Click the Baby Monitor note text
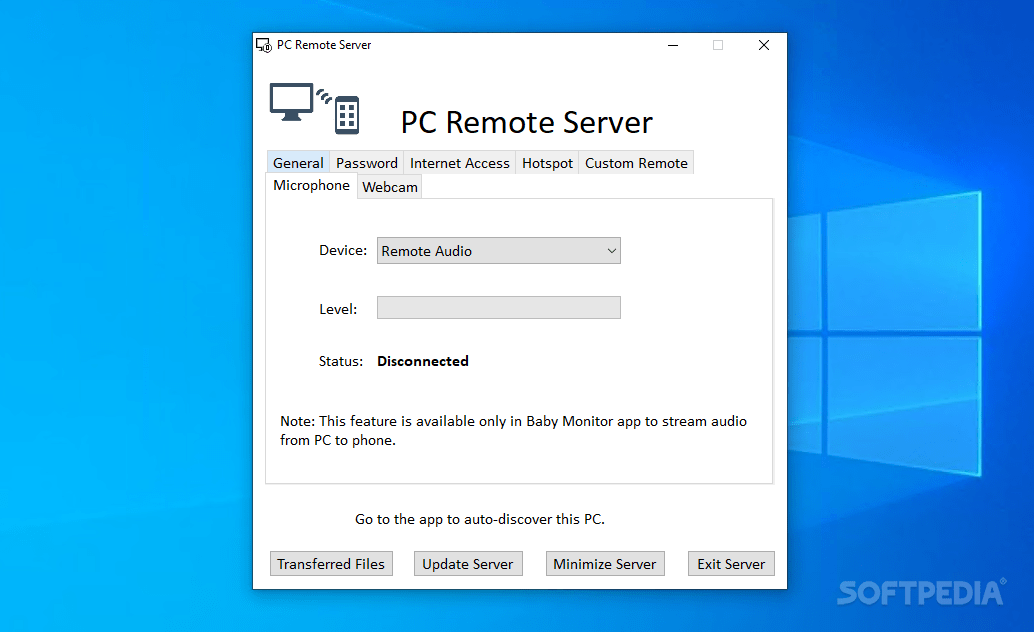 click(x=513, y=431)
